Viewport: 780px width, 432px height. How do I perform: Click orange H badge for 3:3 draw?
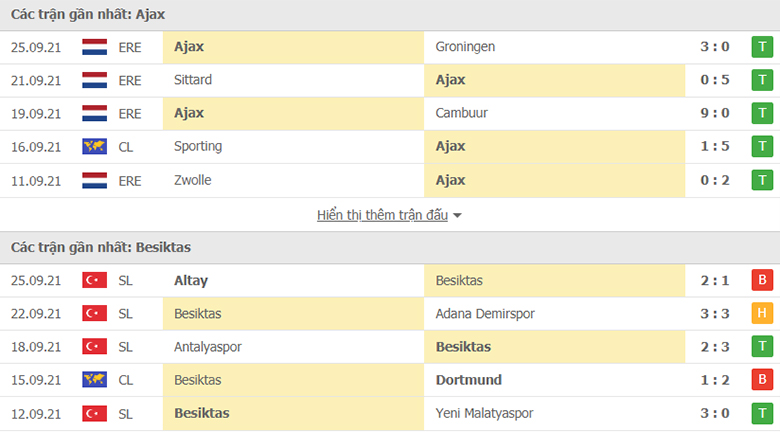762,314
